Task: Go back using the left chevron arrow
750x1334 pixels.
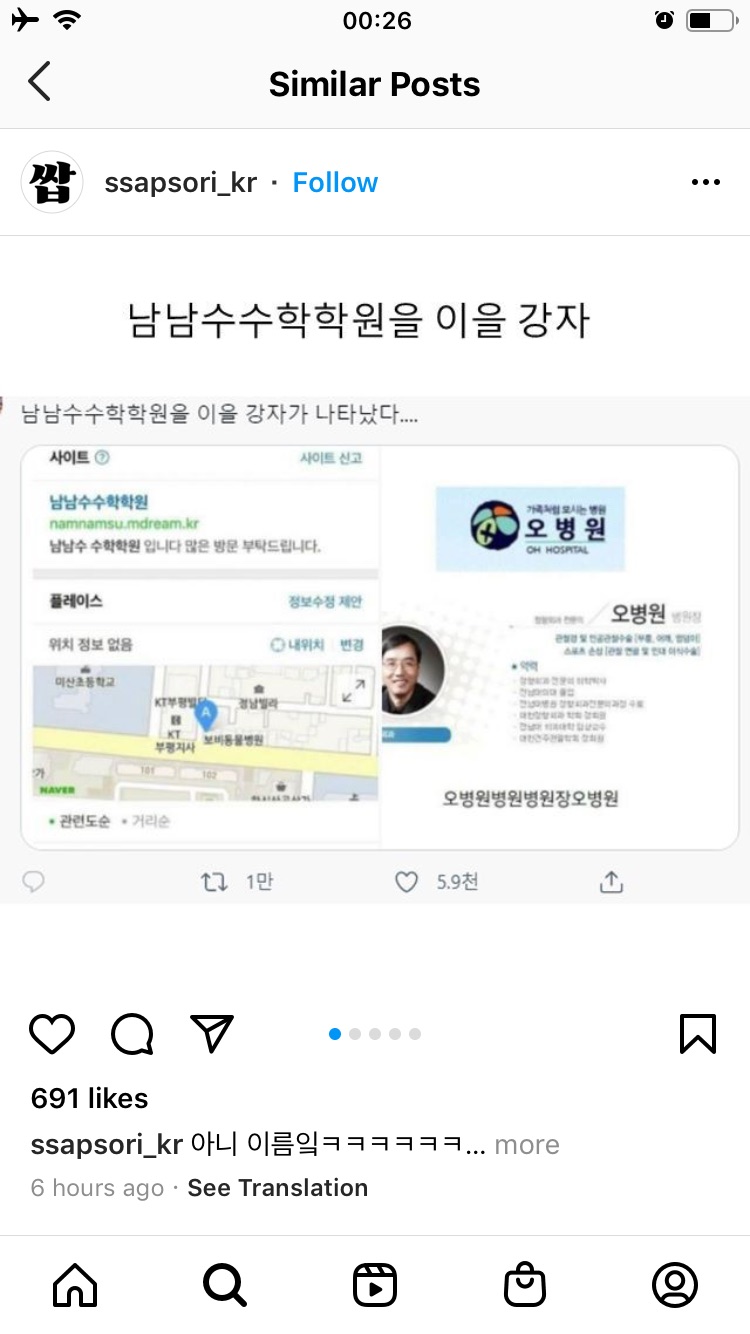Action: tap(39, 82)
